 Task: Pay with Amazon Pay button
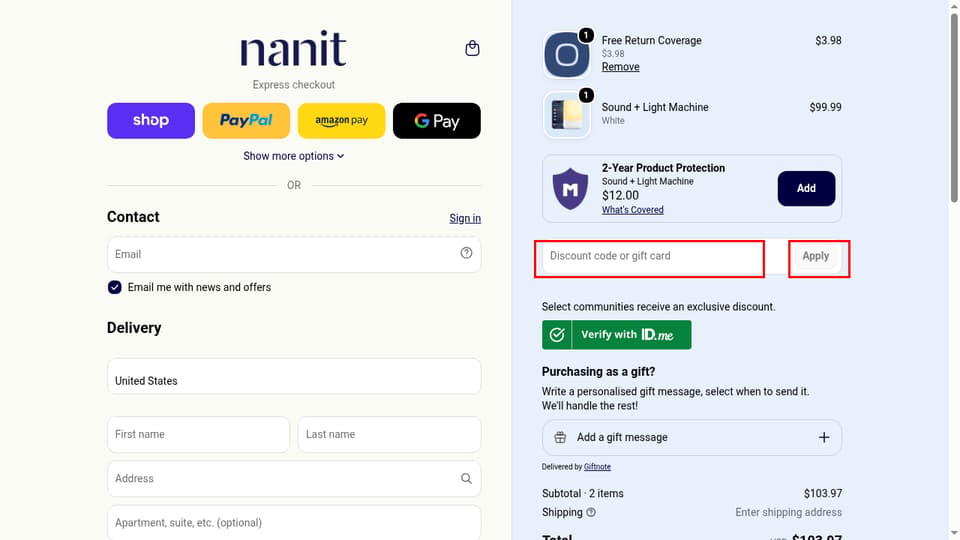tap(342, 121)
